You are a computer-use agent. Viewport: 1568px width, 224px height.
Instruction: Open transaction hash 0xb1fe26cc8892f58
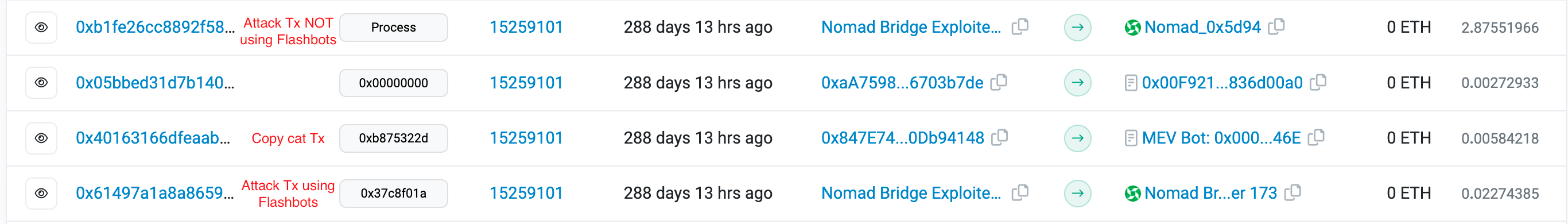(154, 28)
